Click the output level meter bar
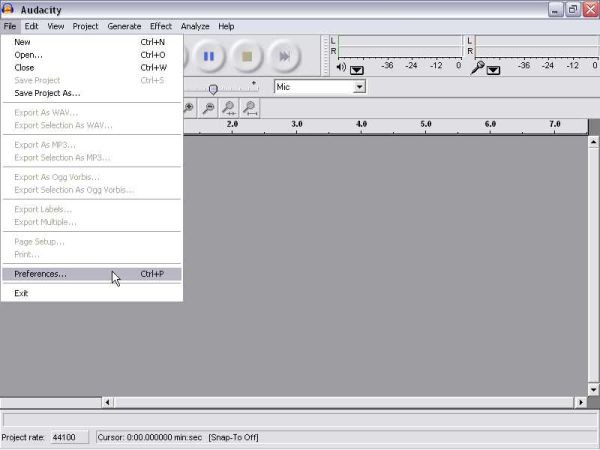600x450 pixels. (400, 46)
